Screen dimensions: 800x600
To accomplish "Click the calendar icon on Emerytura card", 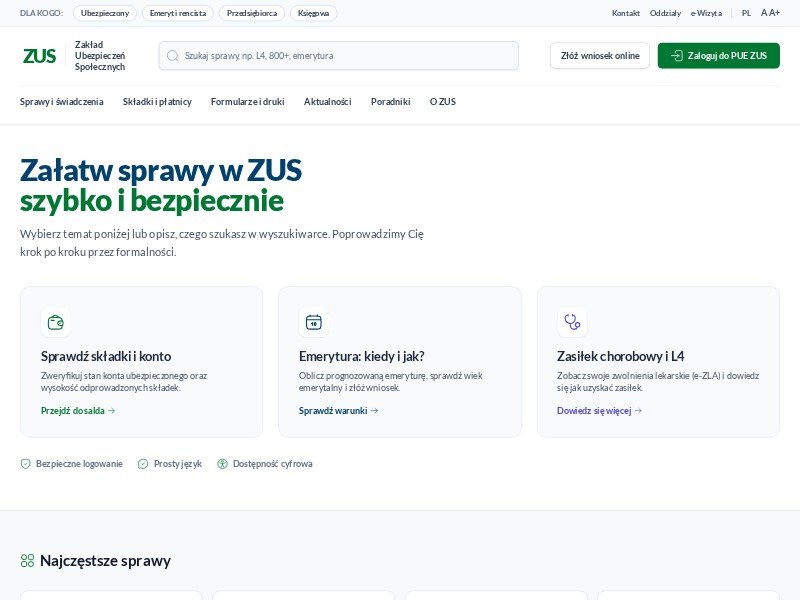I will (313, 322).
